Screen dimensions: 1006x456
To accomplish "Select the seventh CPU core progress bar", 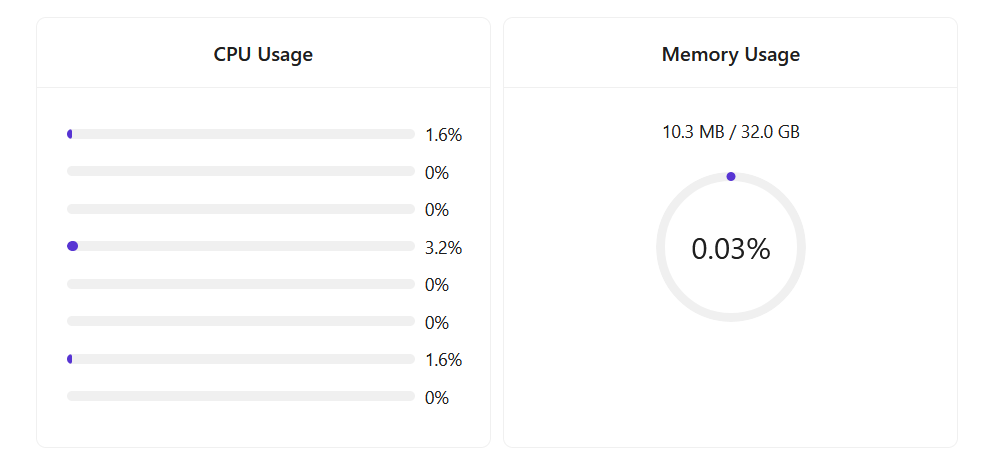I will point(240,359).
